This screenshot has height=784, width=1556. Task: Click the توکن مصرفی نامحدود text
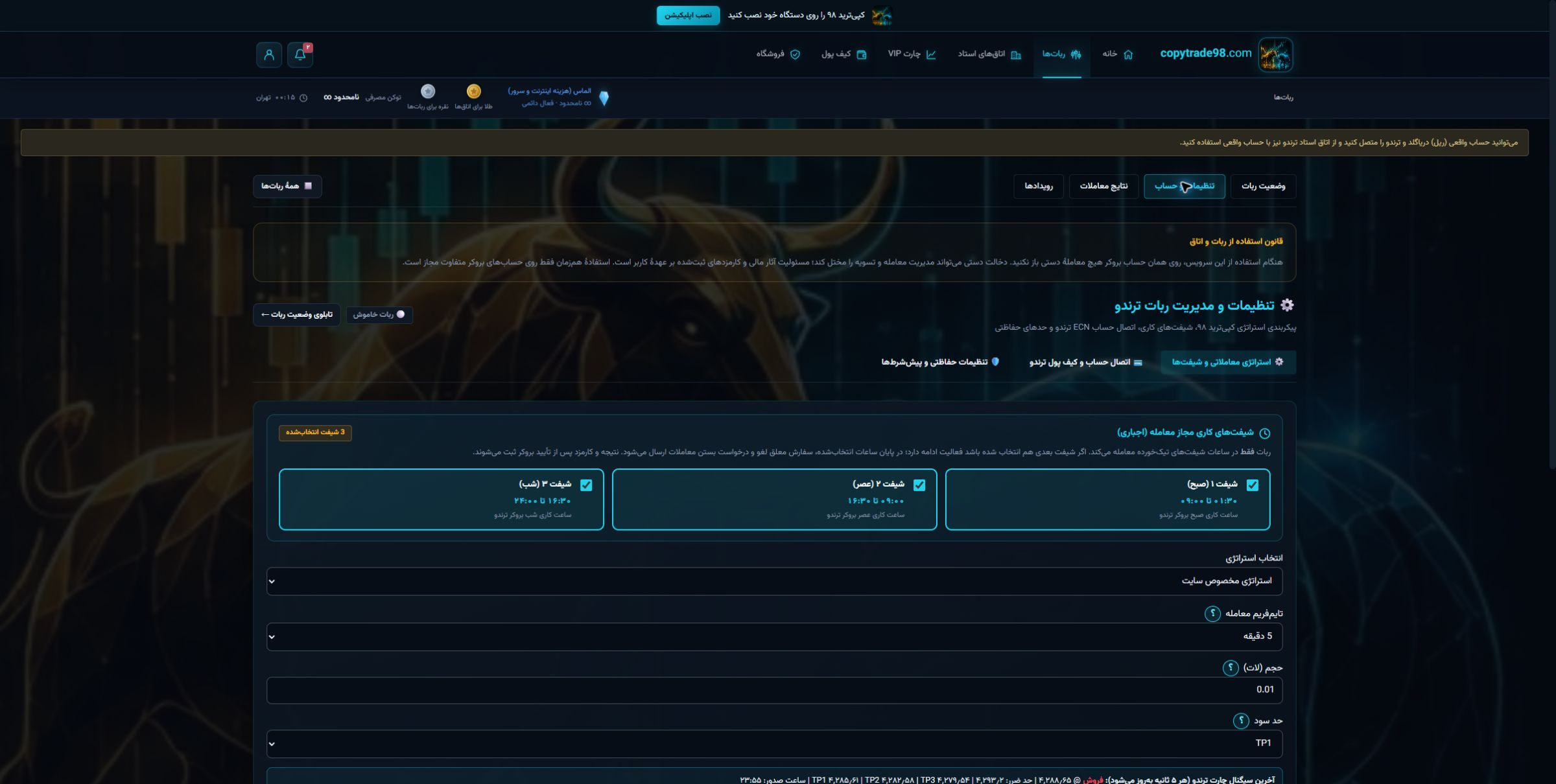click(x=362, y=98)
